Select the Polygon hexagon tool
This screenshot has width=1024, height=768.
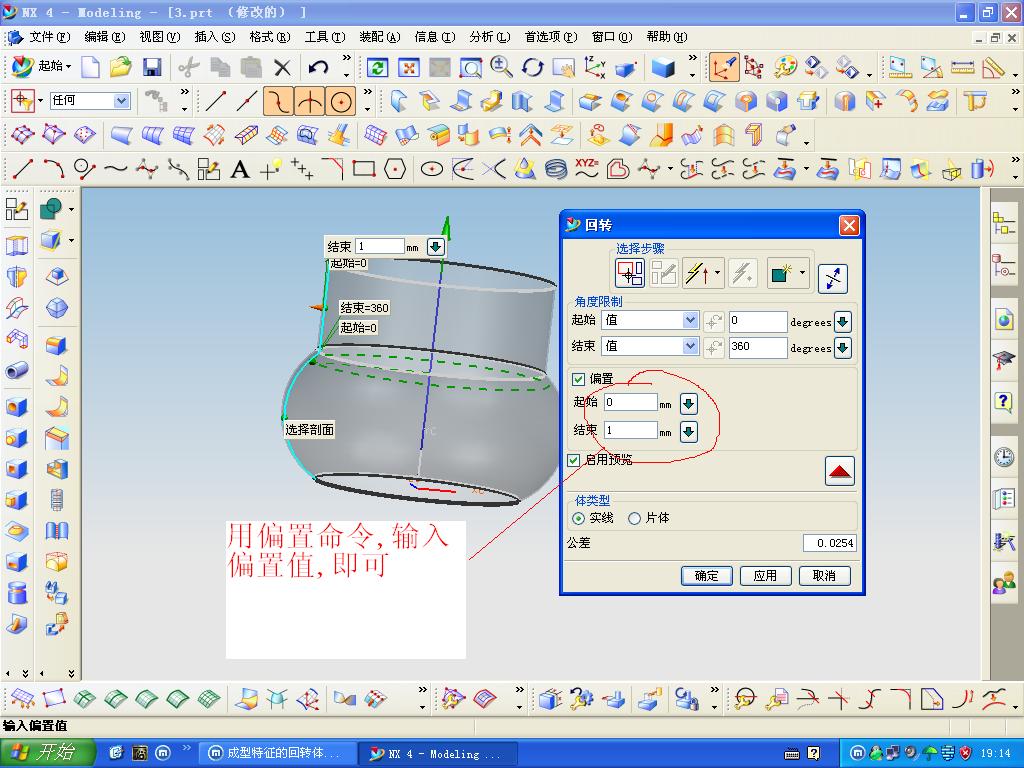pyautogui.click(x=395, y=169)
